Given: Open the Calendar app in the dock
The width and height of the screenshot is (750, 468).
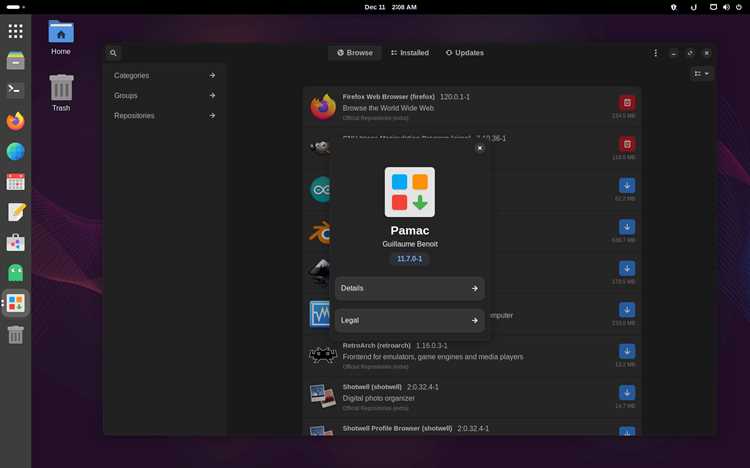Looking at the screenshot, I should pyautogui.click(x=15, y=182).
